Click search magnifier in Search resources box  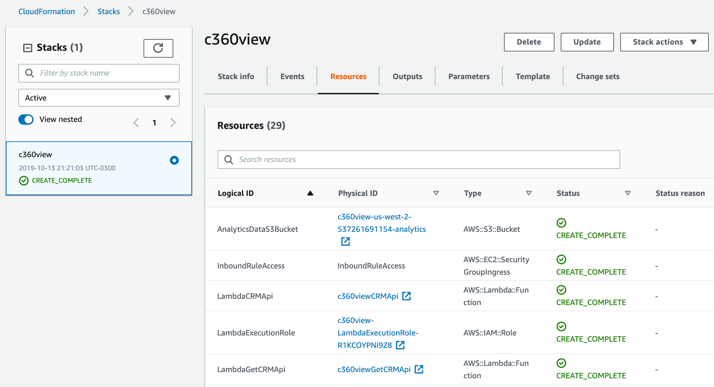click(229, 159)
